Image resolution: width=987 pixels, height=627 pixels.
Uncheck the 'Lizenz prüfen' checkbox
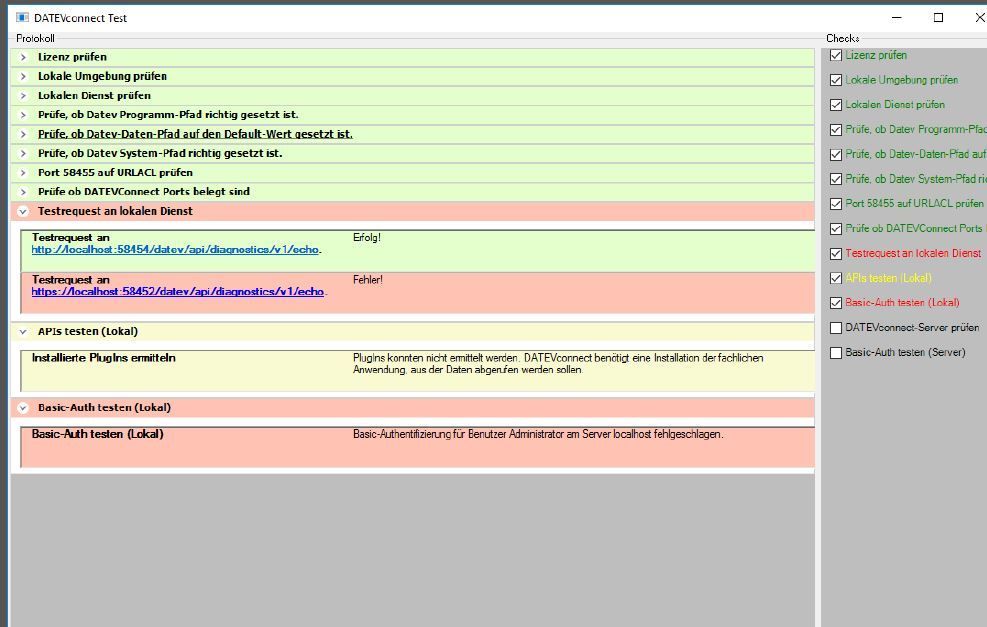836,55
